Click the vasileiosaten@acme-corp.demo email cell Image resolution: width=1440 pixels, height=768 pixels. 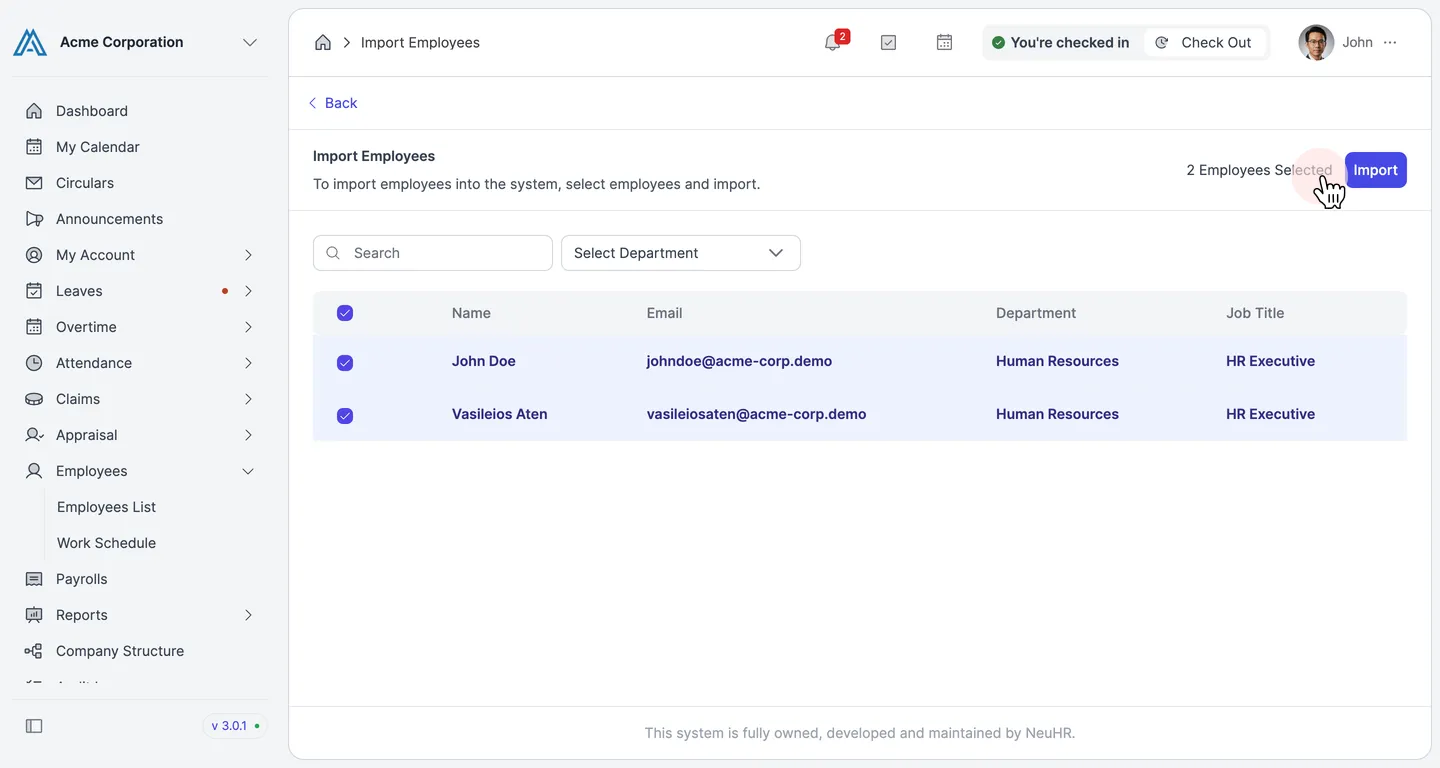756,414
